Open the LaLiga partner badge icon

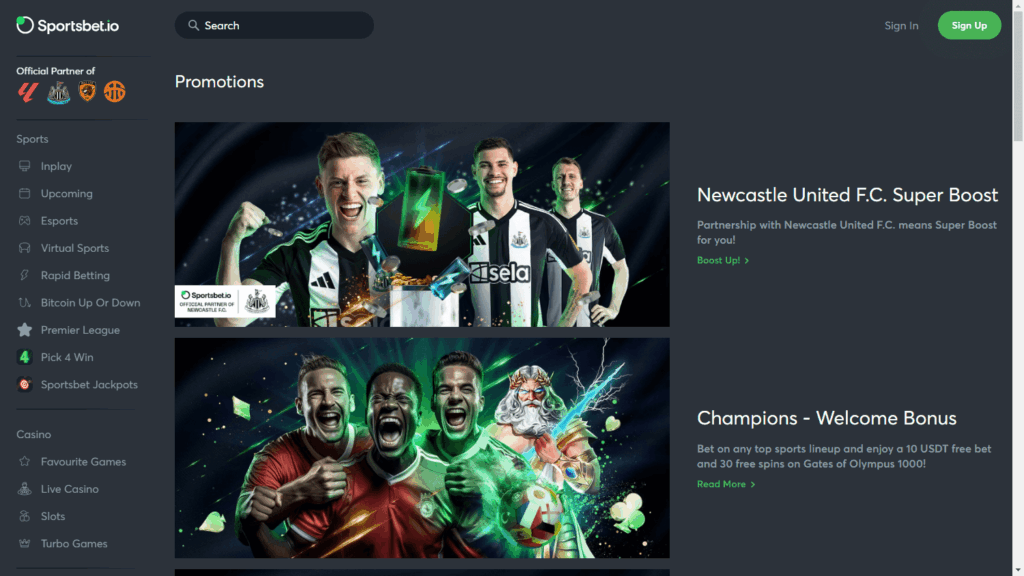27,92
